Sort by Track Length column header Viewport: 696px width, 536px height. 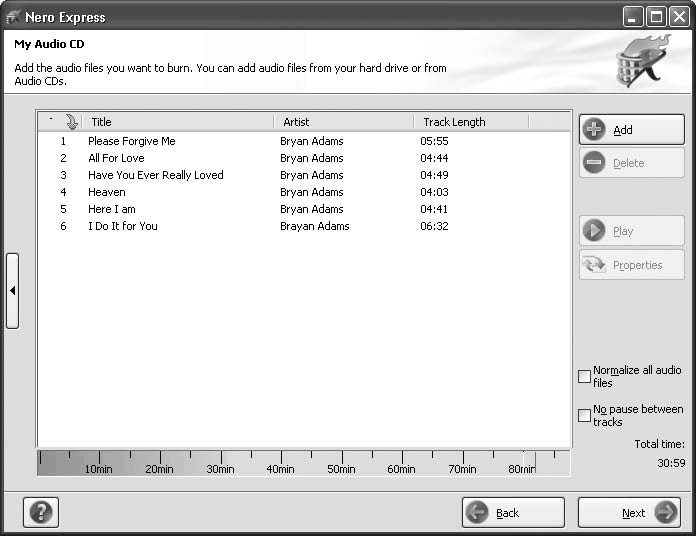(x=470, y=122)
